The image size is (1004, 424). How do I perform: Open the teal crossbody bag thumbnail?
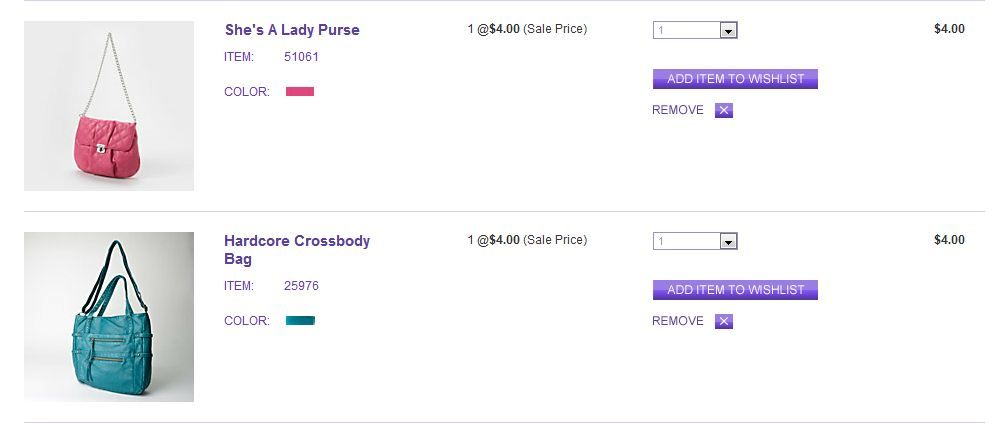tap(109, 317)
